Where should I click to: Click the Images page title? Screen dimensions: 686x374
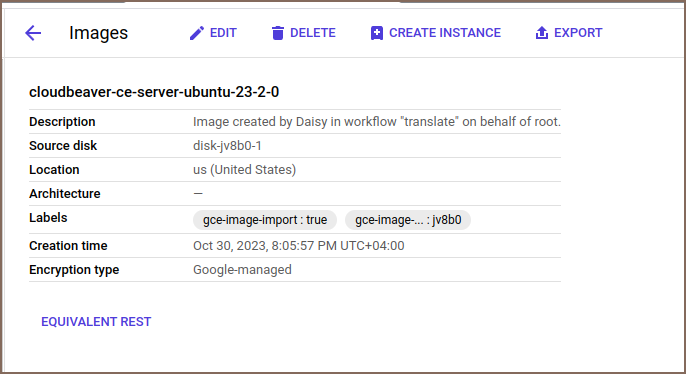point(98,33)
